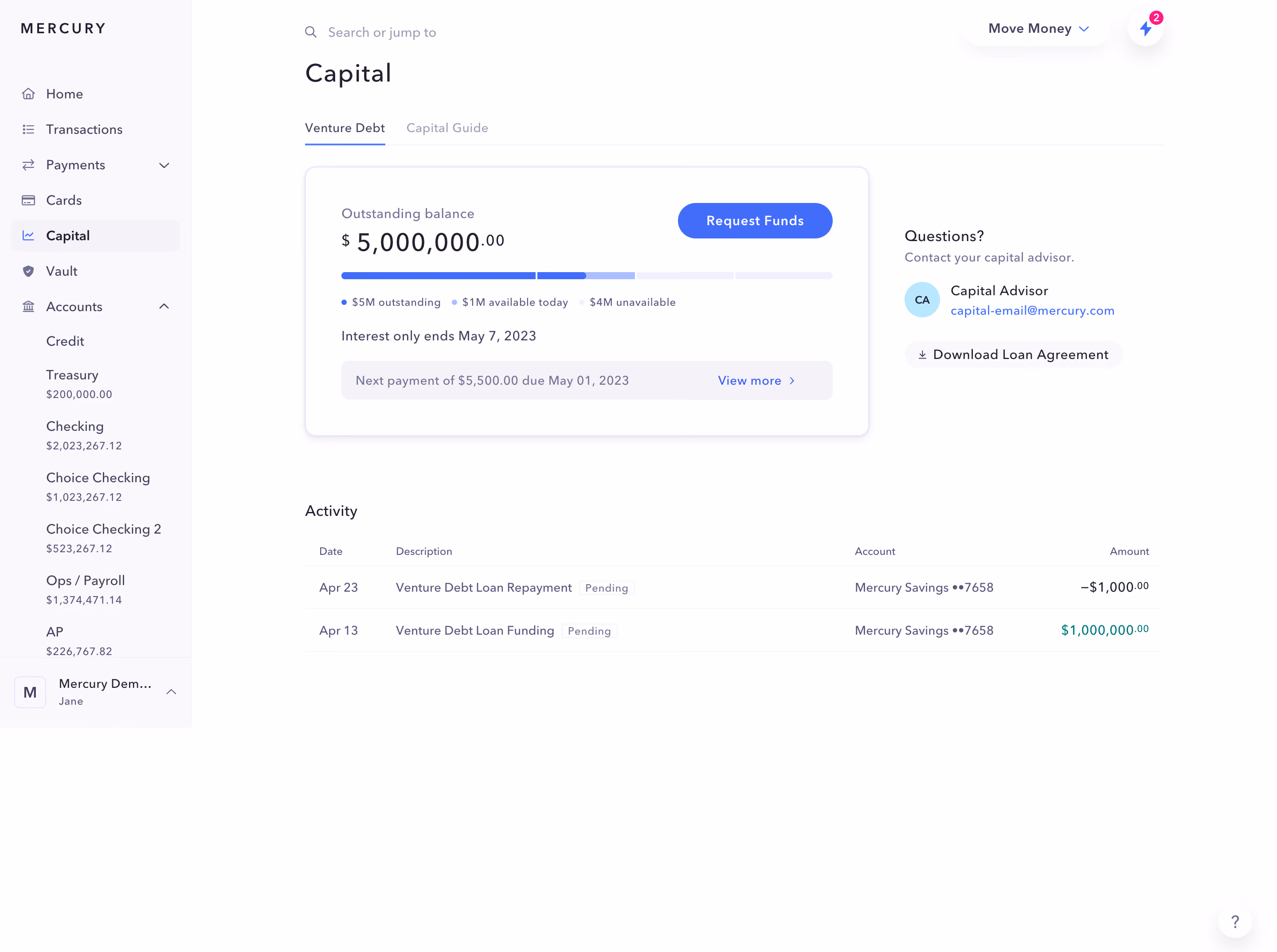1277x952 pixels.
Task: Click the Request Funds button
Action: point(755,221)
